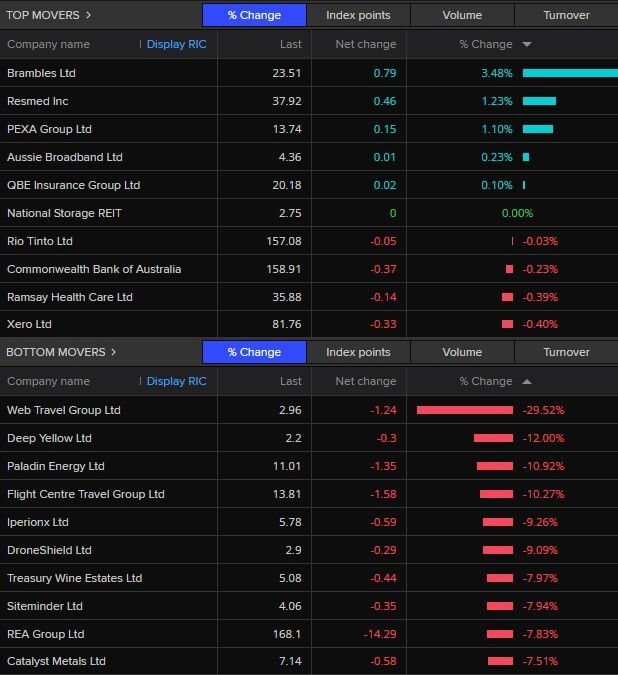Click Web Travel Group Ltd company name
This screenshot has height=675, width=618.
(63, 410)
